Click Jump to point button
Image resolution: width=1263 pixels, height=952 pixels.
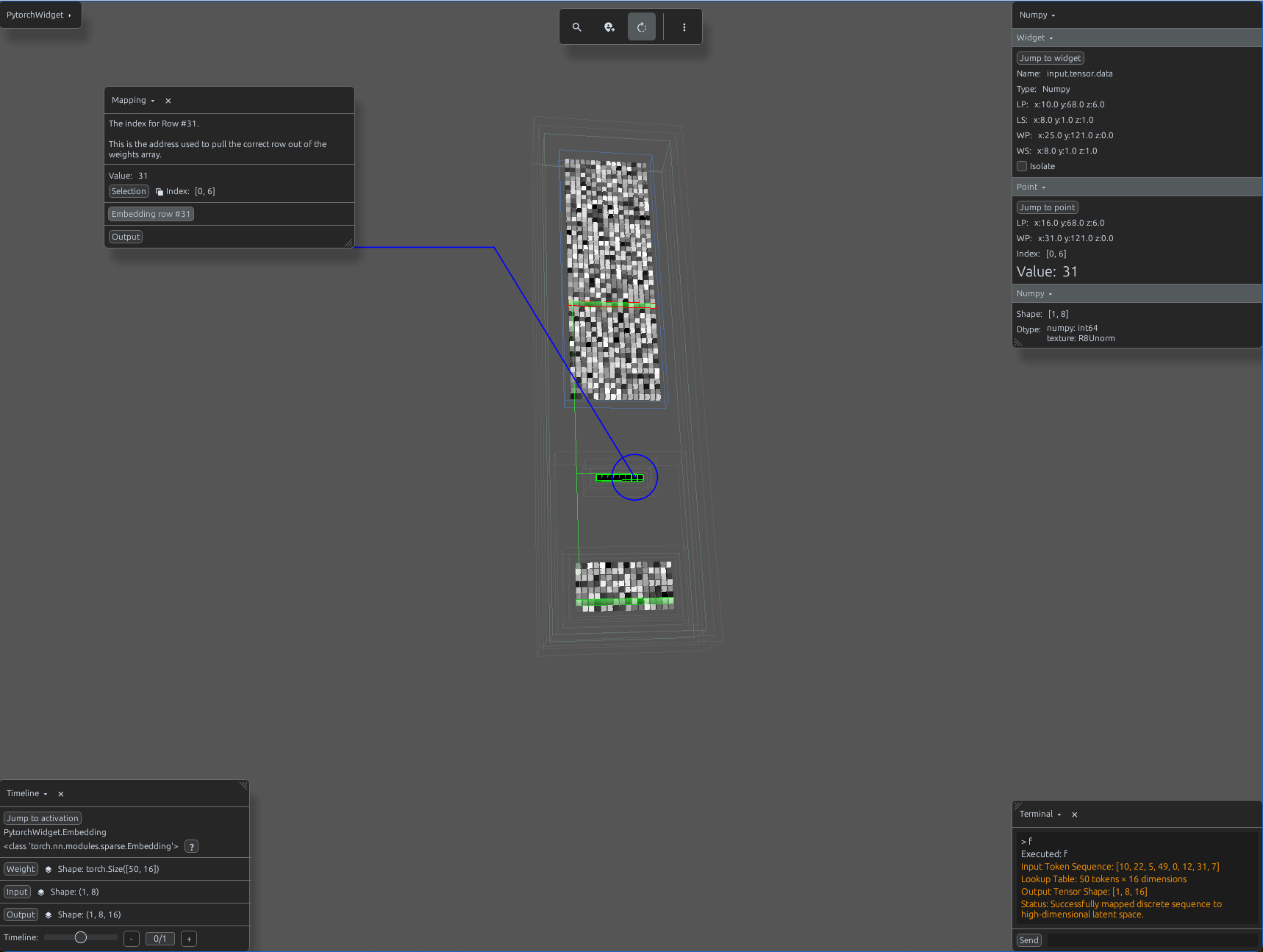[x=1048, y=207]
